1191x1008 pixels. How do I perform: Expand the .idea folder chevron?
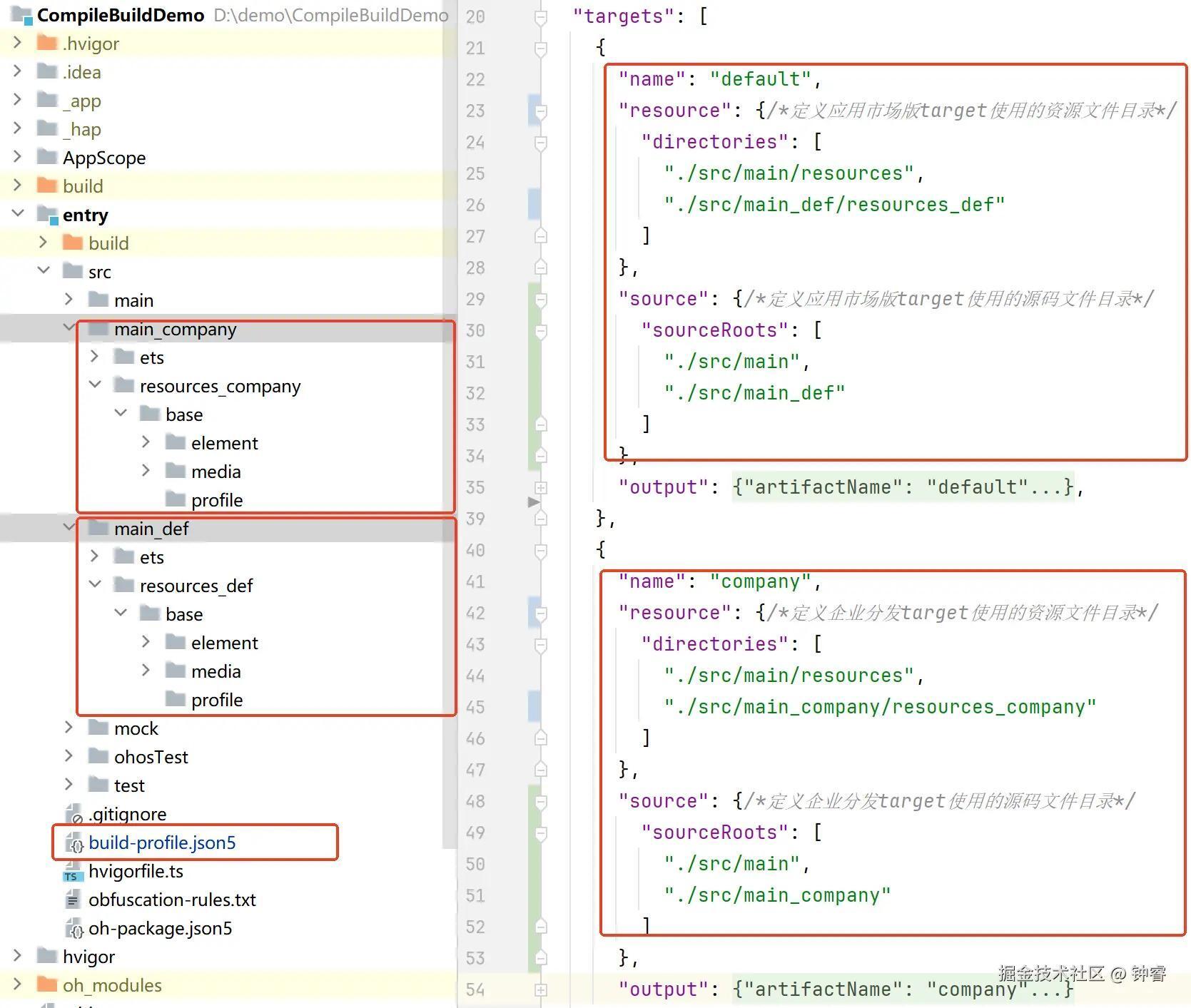pyautogui.click(x=17, y=71)
